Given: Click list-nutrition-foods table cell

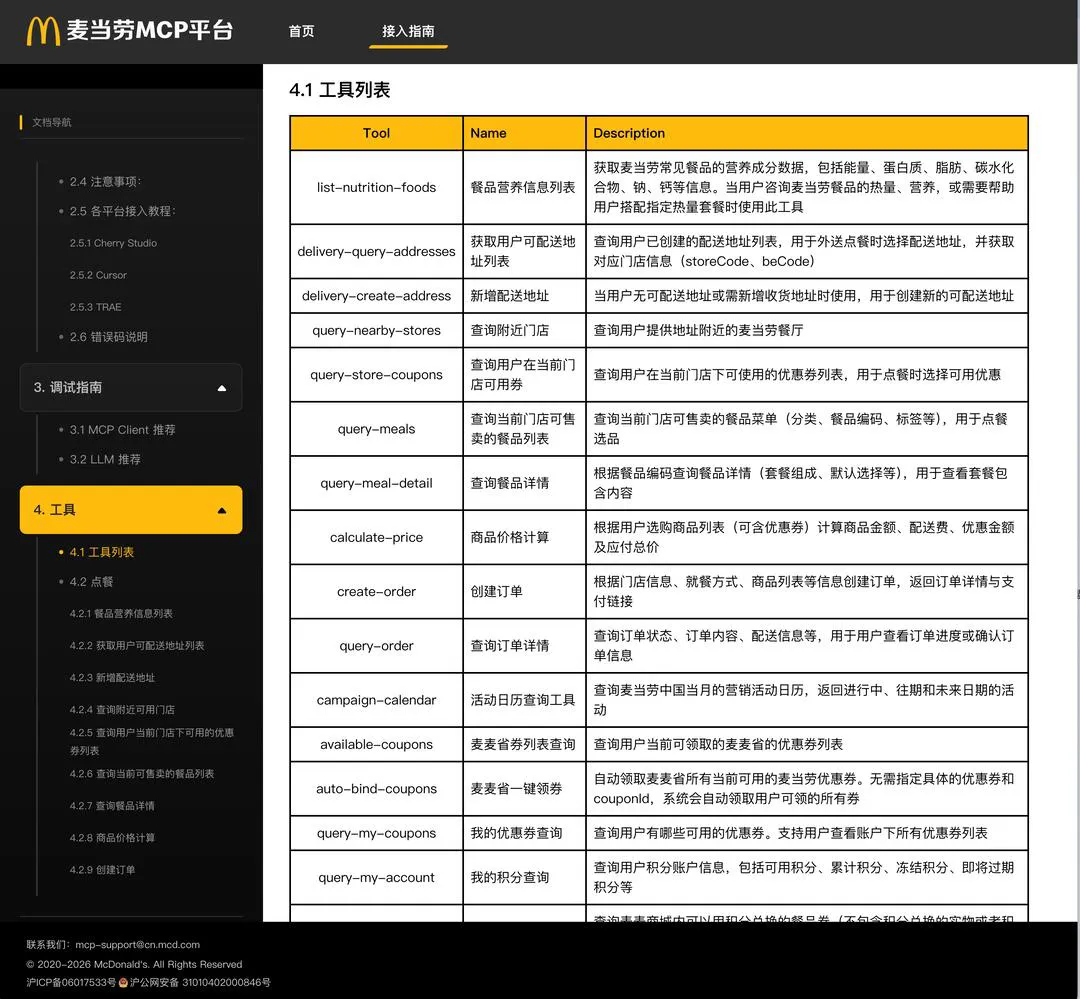Looking at the screenshot, I should [376, 187].
